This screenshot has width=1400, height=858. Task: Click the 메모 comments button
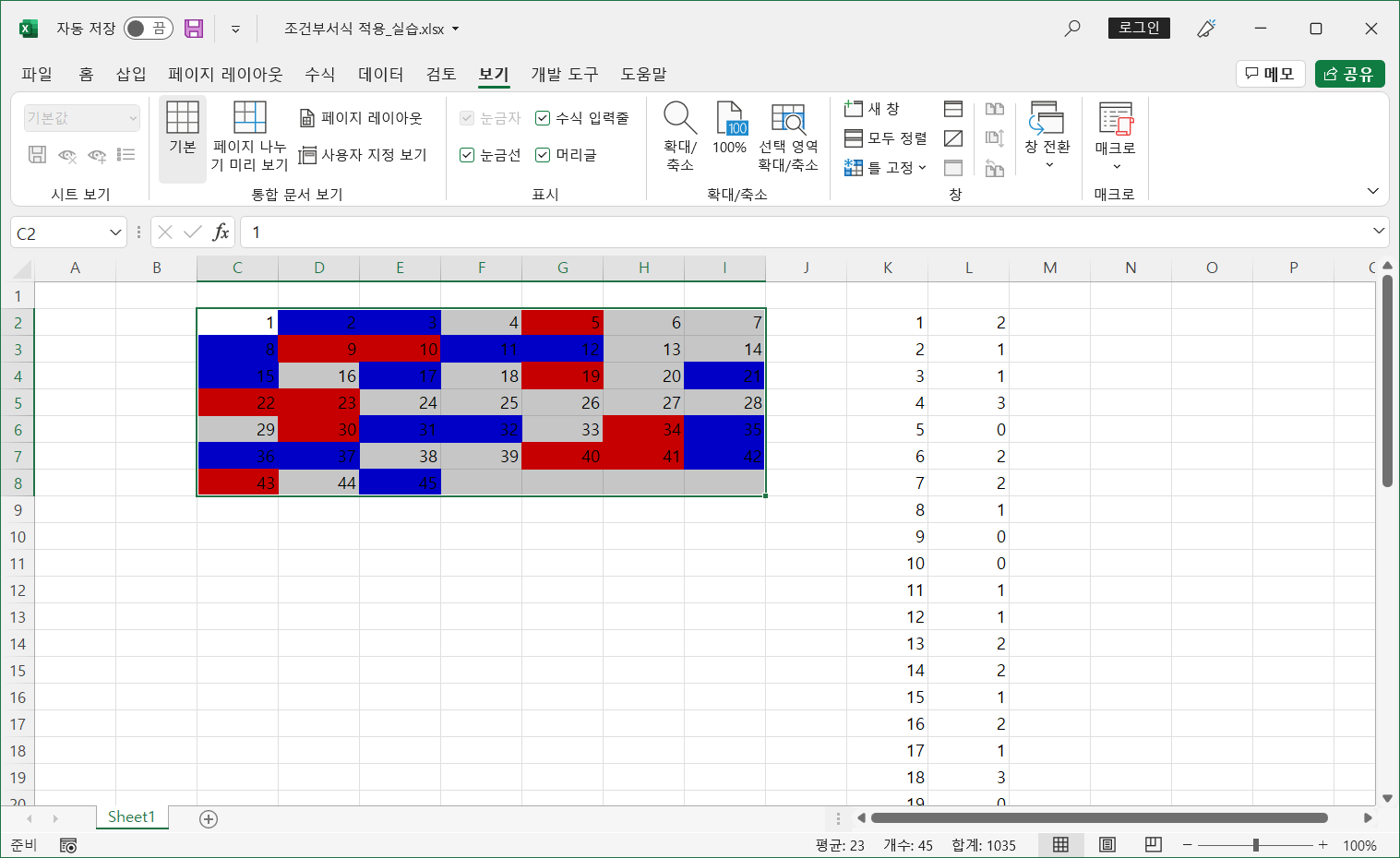click(x=1270, y=74)
